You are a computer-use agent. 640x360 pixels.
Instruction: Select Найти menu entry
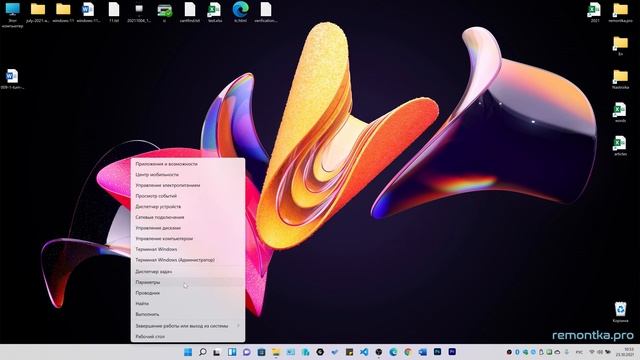click(x=188, y=303)
